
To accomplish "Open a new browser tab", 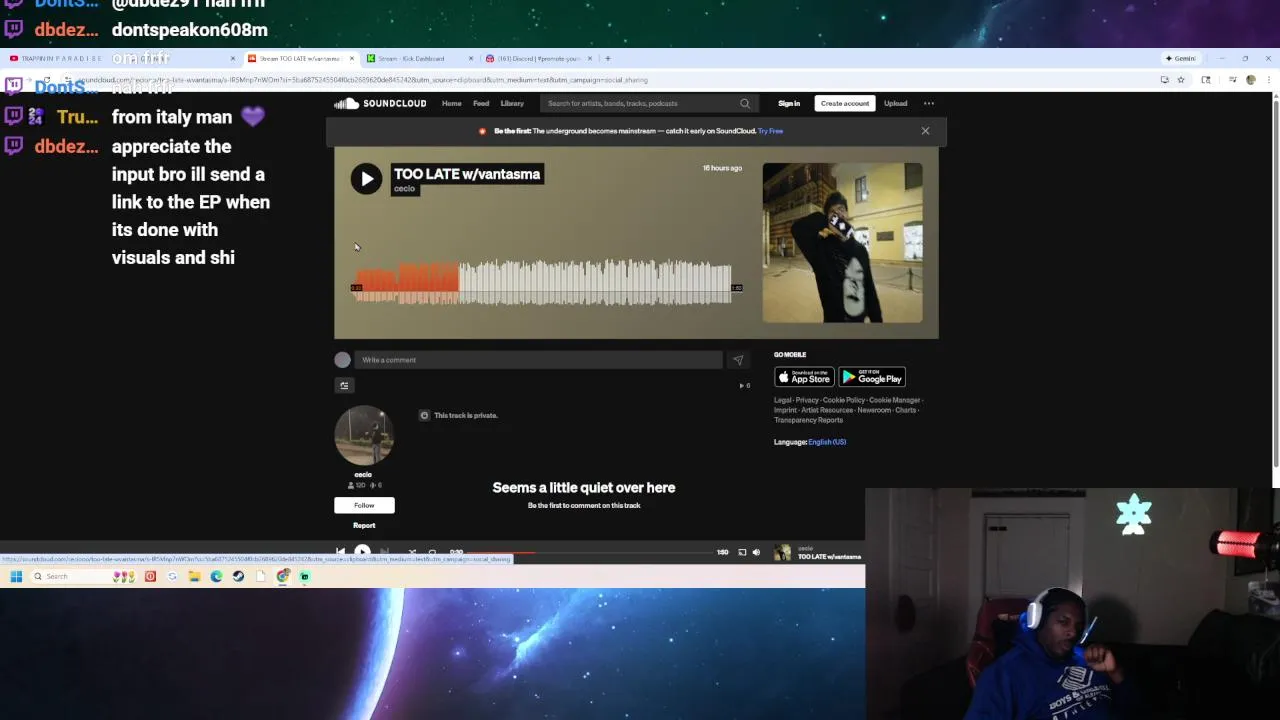I will [608, 58].
